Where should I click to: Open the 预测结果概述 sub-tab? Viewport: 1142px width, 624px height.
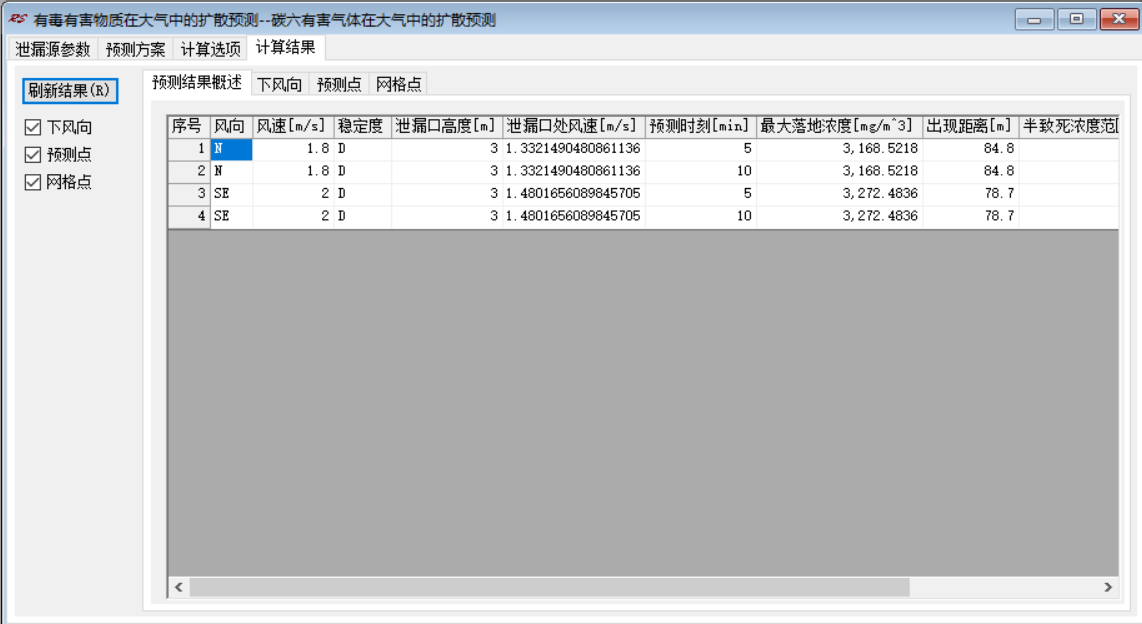(197, 82)
